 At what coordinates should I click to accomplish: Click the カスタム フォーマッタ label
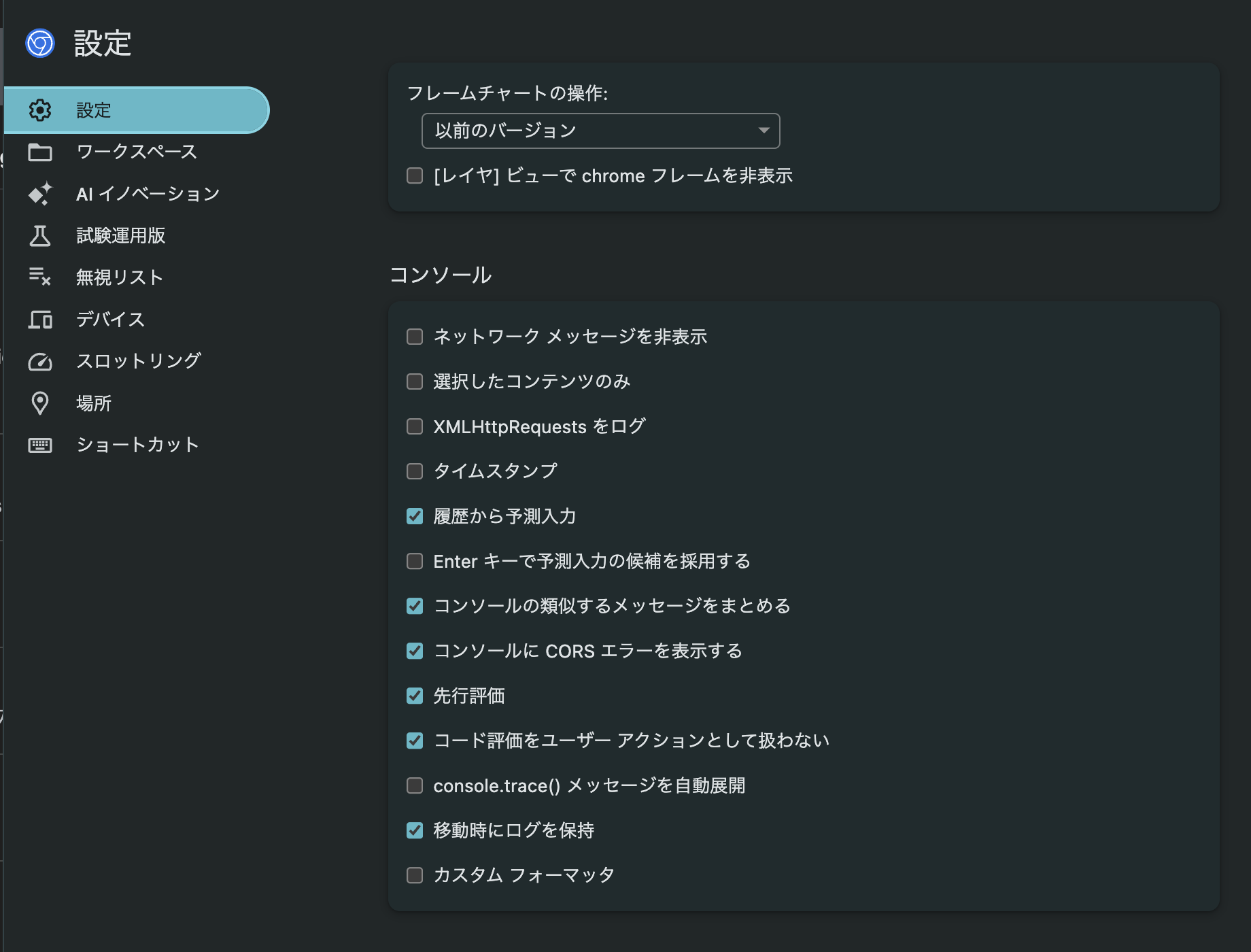pyautogui.click(x=524, y=875)
